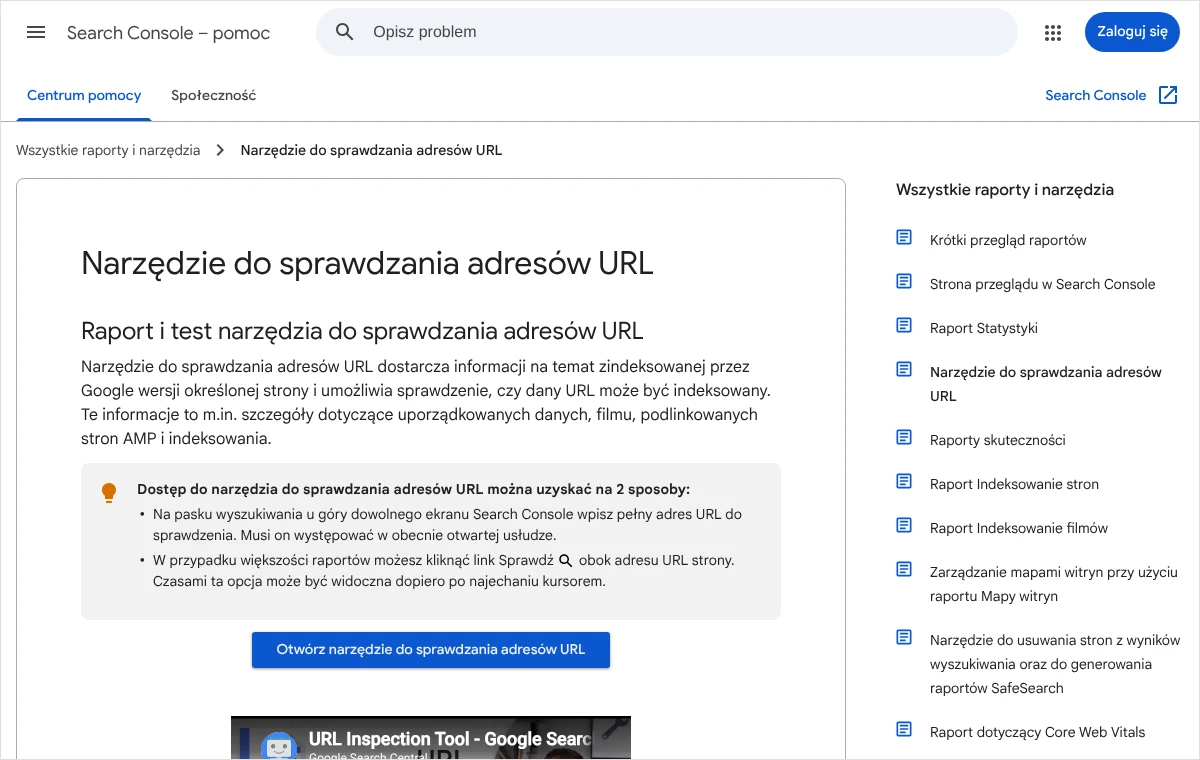Click the Opisz problem search field
This screenshot has width=1200, height=760.
(x=667, y=32)
